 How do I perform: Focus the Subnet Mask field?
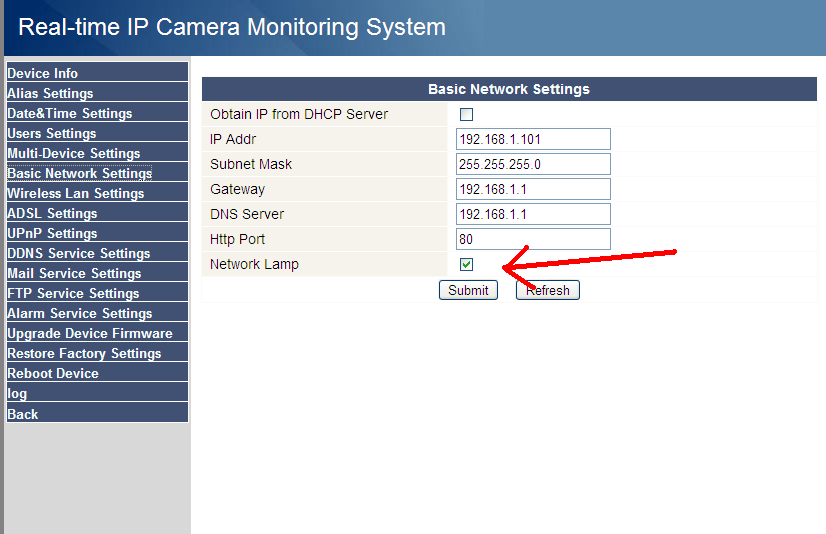coord(533,164)
